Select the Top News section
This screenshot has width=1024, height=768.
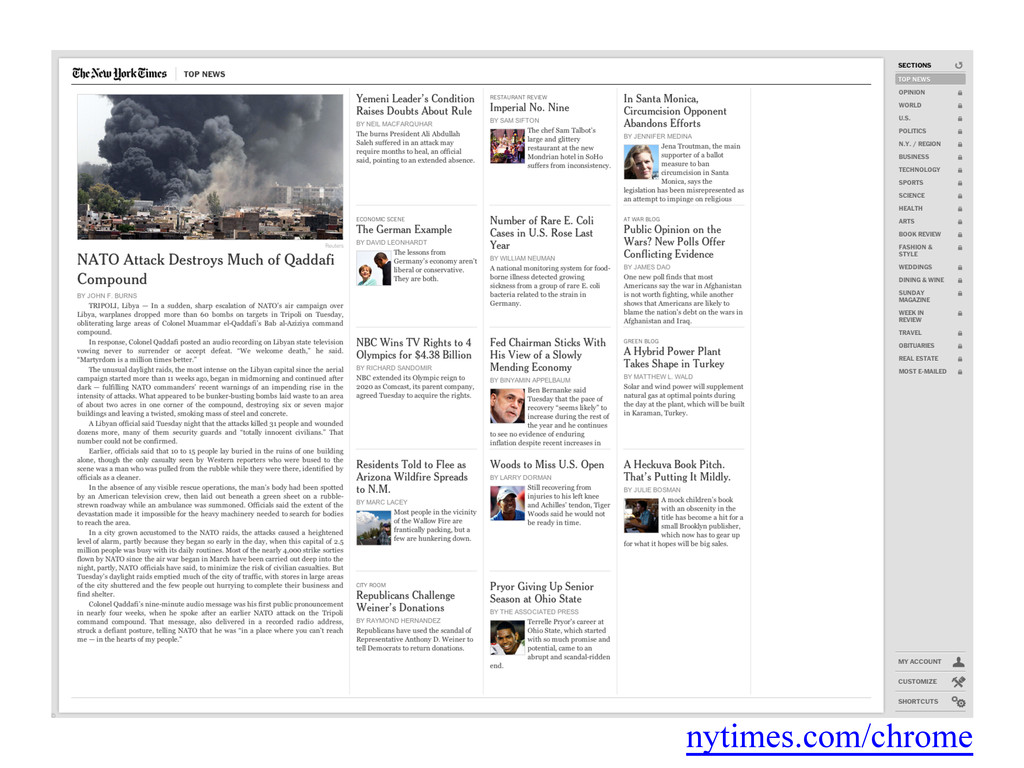coord(930,79)
